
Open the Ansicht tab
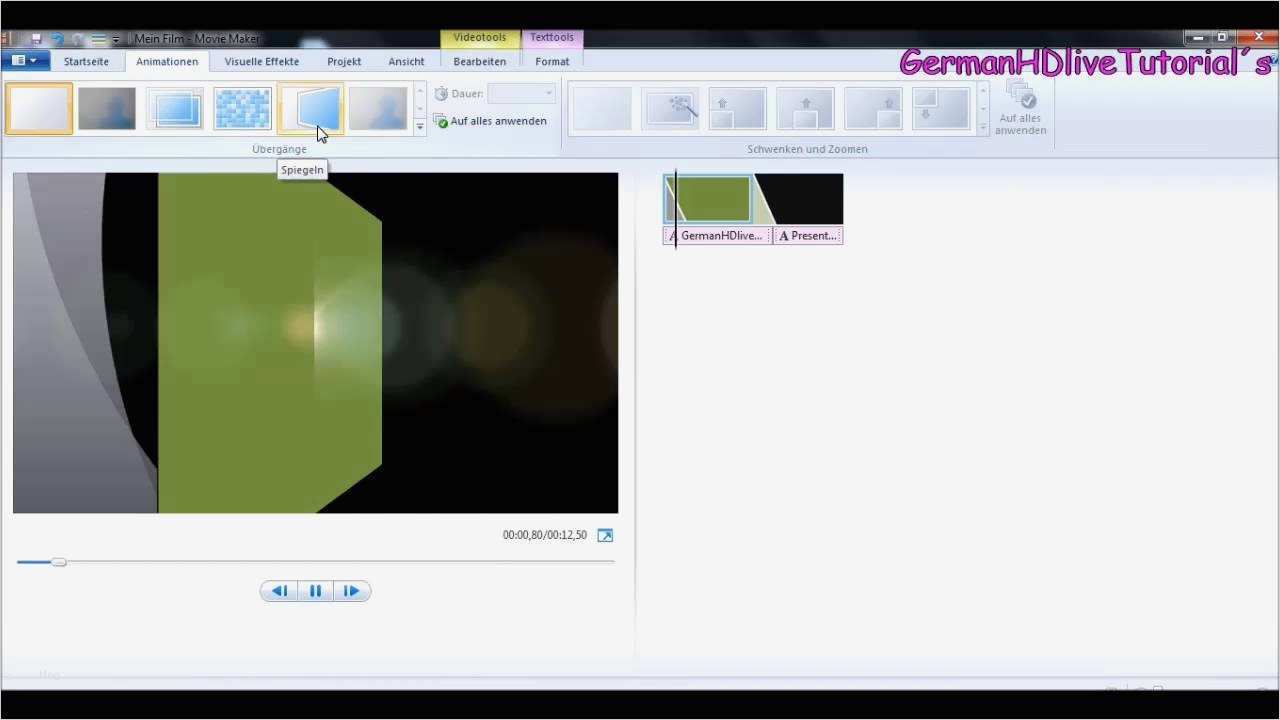[x=406, y=61]
